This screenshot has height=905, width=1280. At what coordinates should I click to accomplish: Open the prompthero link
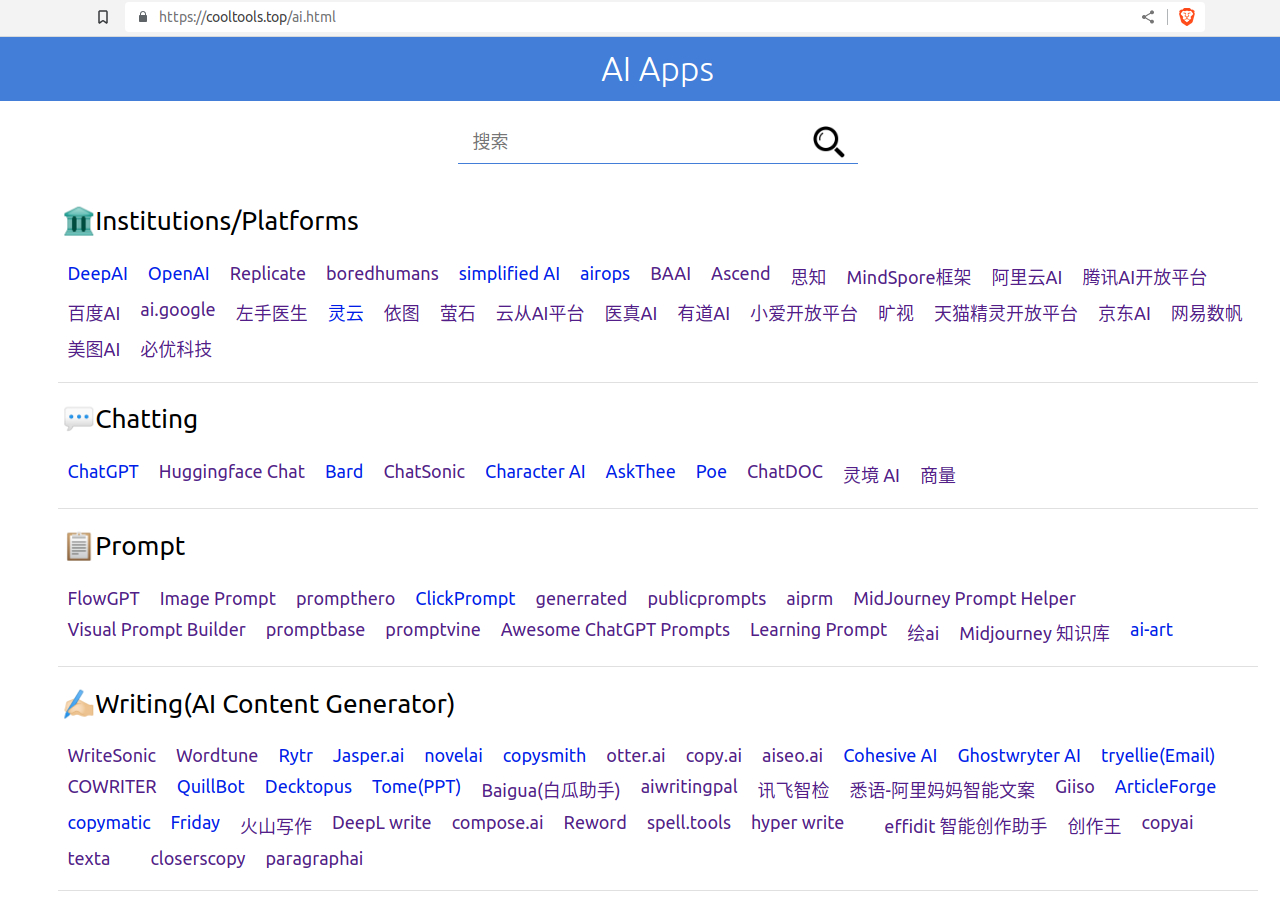pyautogui.click(x=345, y=599)
